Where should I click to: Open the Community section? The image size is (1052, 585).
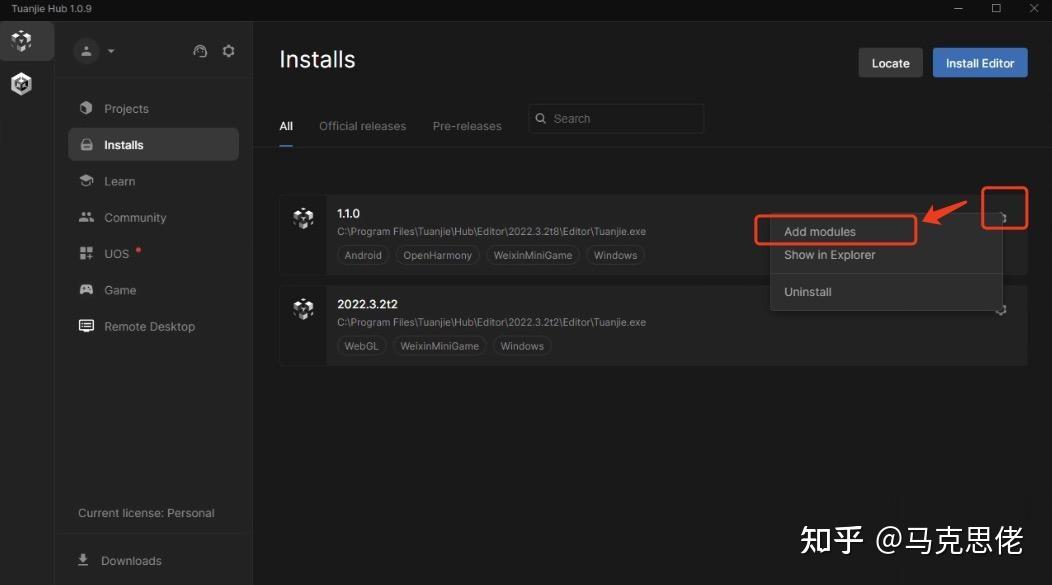click(134, 217)
